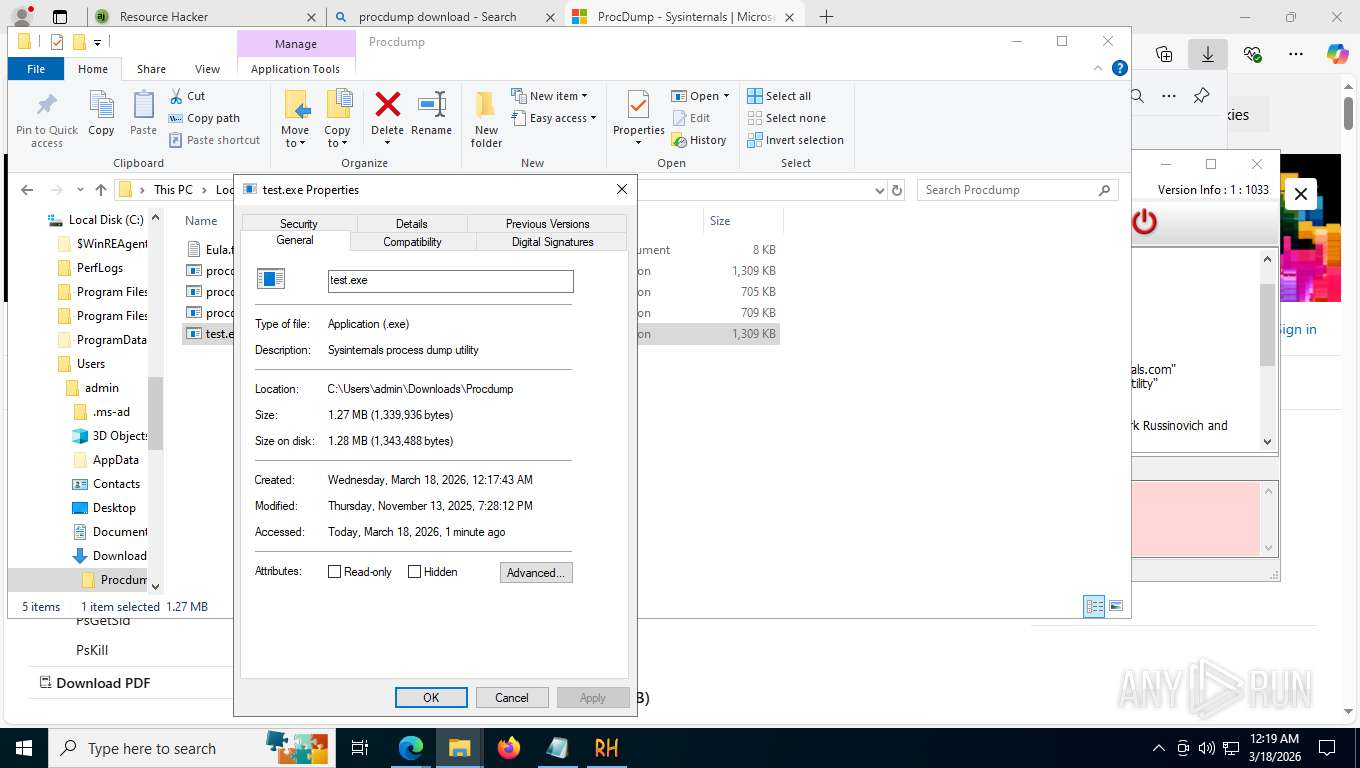Screen dimensions: 1360x768
Task: Click Select all in ribbon
Action: (779, 96)
